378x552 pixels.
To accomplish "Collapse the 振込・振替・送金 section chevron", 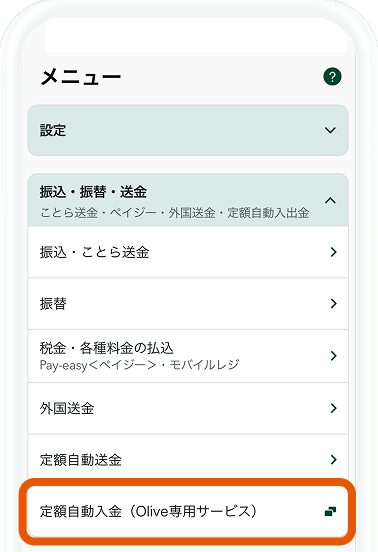I will coord(330,200).
